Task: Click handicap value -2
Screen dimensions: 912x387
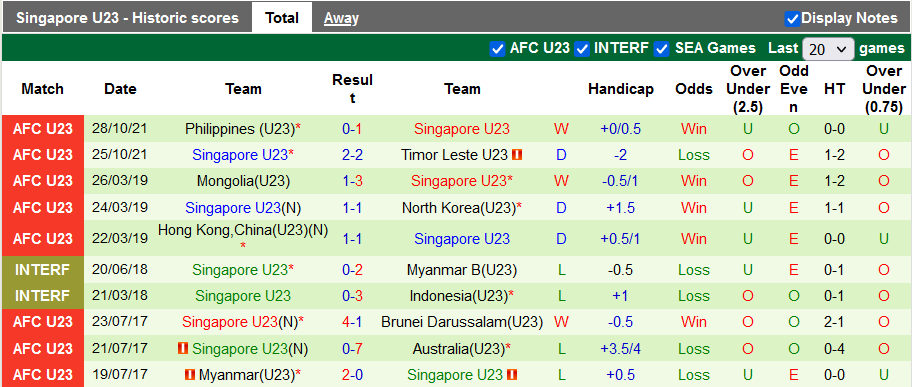Action: tap(621, 155)
